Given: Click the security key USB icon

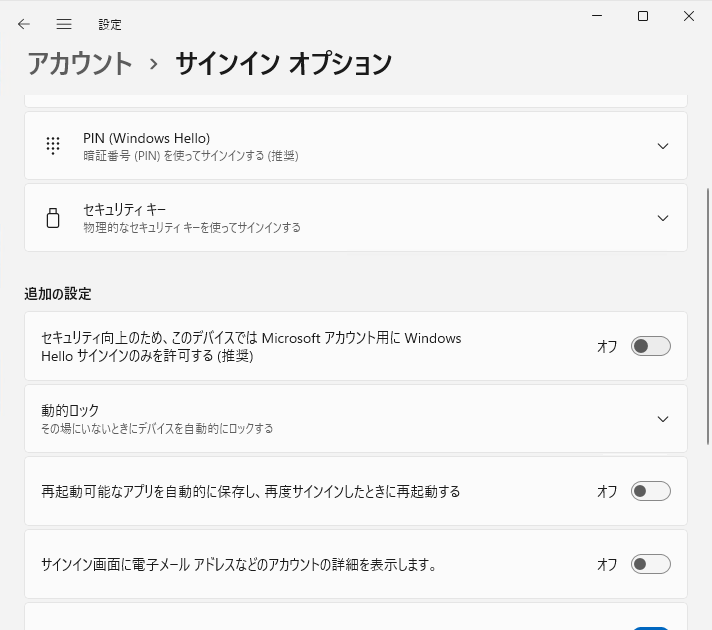Looking at the screenshot, I should tap(53, 218).
